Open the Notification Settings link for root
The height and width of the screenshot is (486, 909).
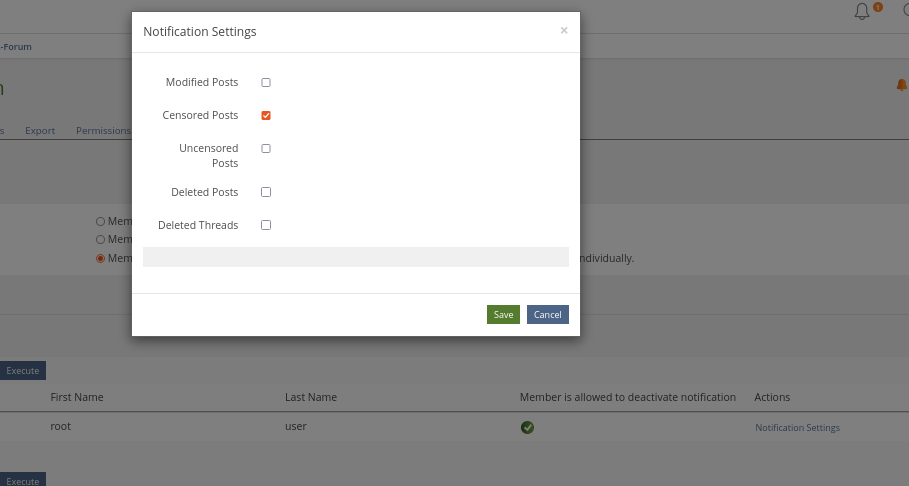click(x=797, y=428)
